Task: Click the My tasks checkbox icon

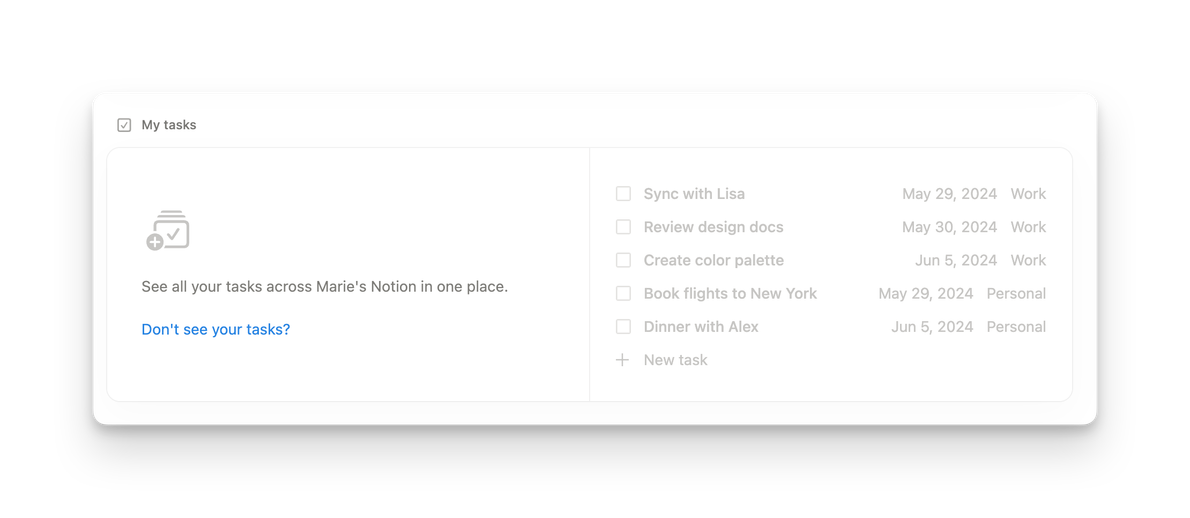Action: point(124,125)
